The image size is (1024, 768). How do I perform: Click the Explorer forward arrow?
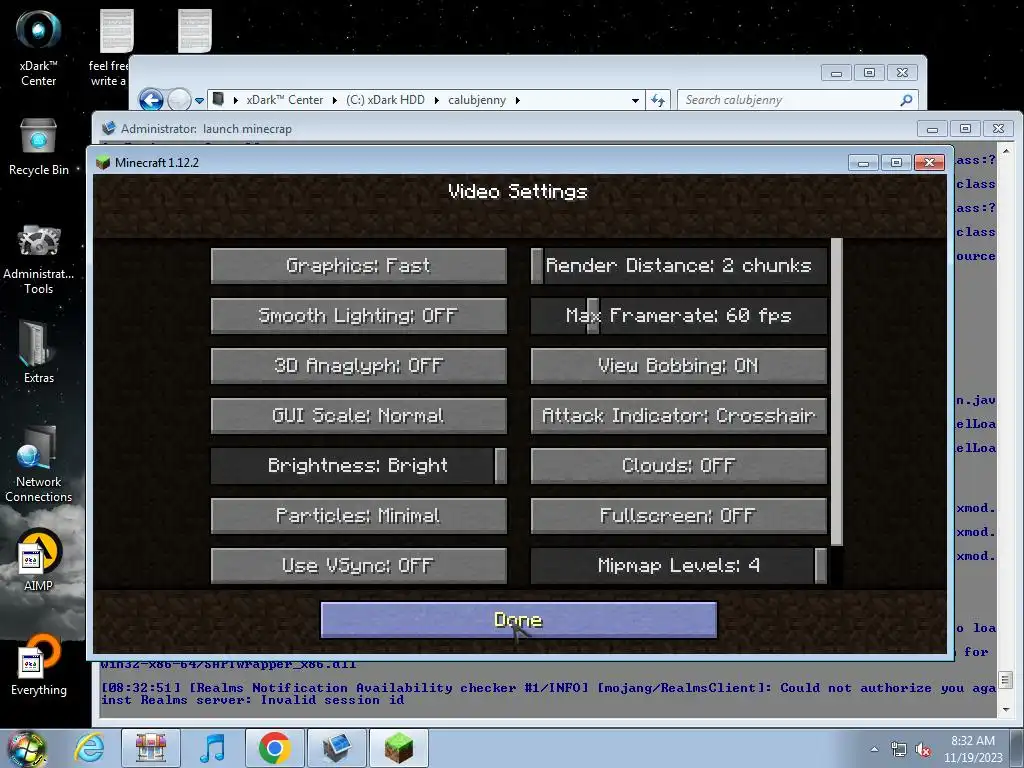[179, 100]
